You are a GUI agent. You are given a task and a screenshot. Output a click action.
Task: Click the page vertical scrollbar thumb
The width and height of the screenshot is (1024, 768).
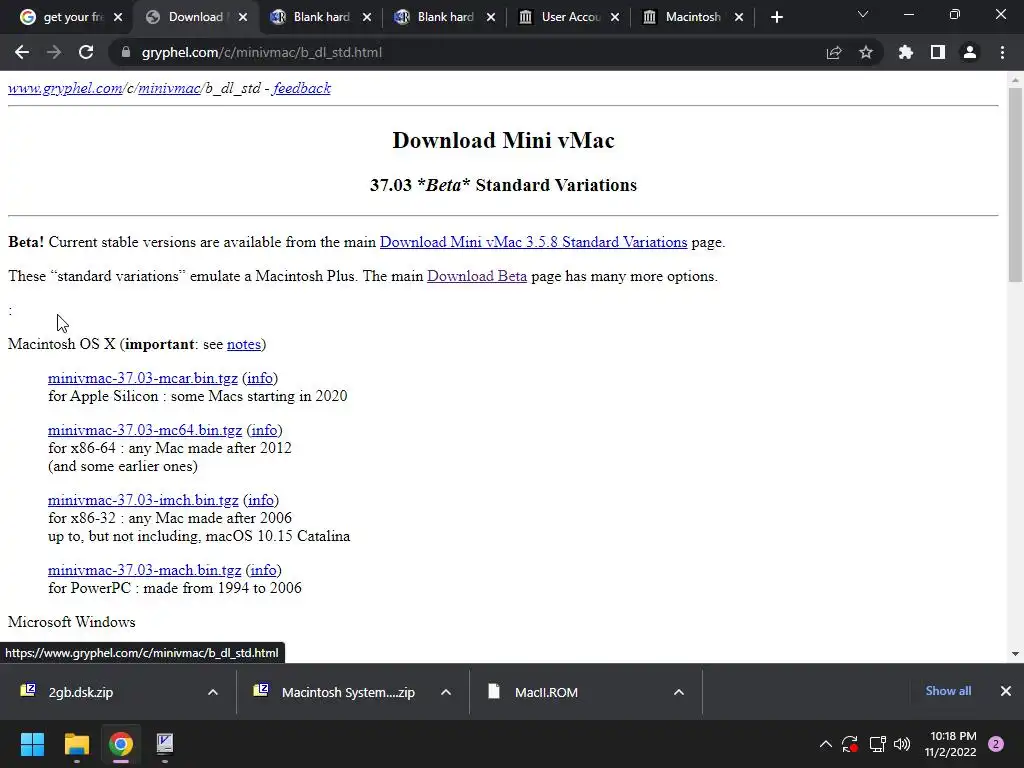tap(1015, 185)
